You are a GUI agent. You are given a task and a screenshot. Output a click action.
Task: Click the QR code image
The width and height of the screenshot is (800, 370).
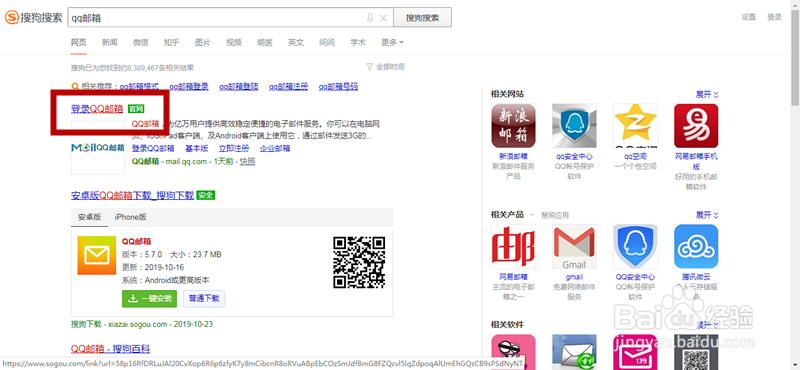coord(359,262)
